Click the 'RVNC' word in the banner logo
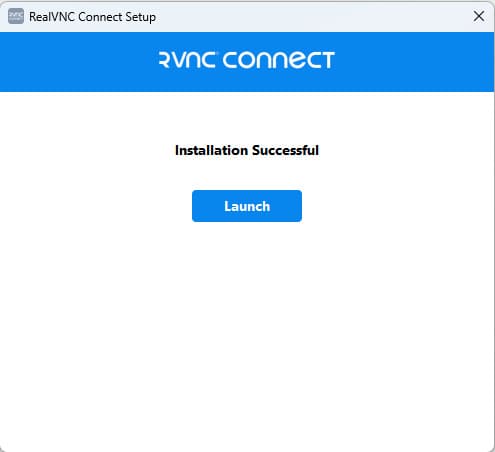 (187, 60)
